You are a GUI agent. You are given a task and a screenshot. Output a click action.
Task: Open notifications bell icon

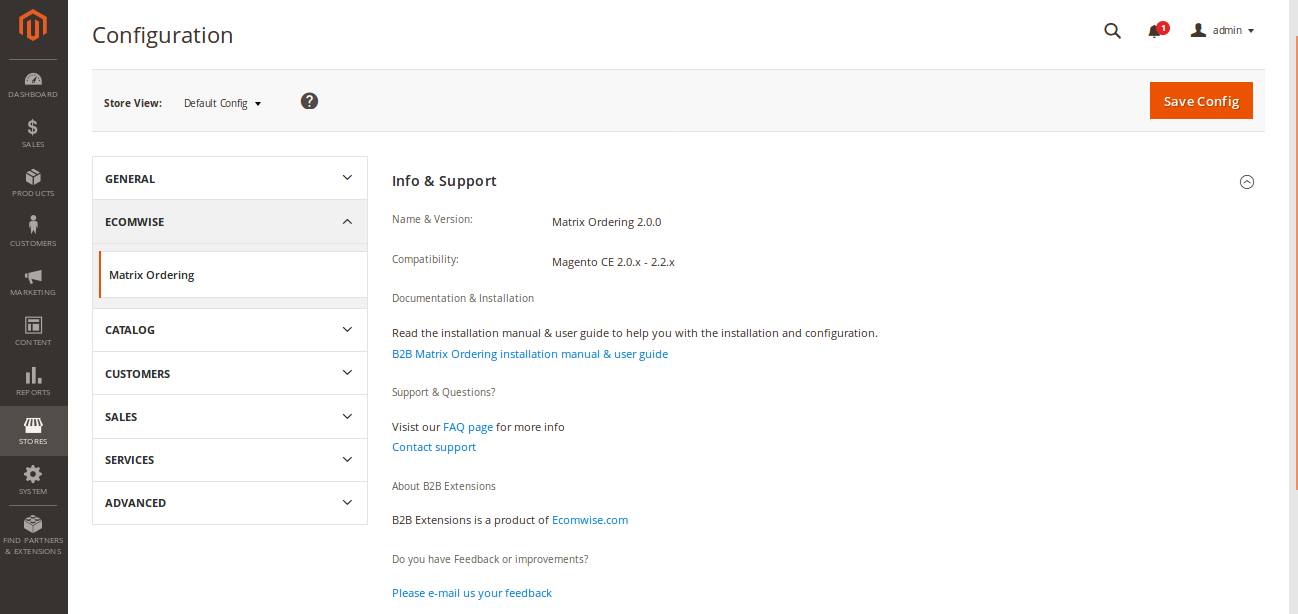[x=1155, y=31]
